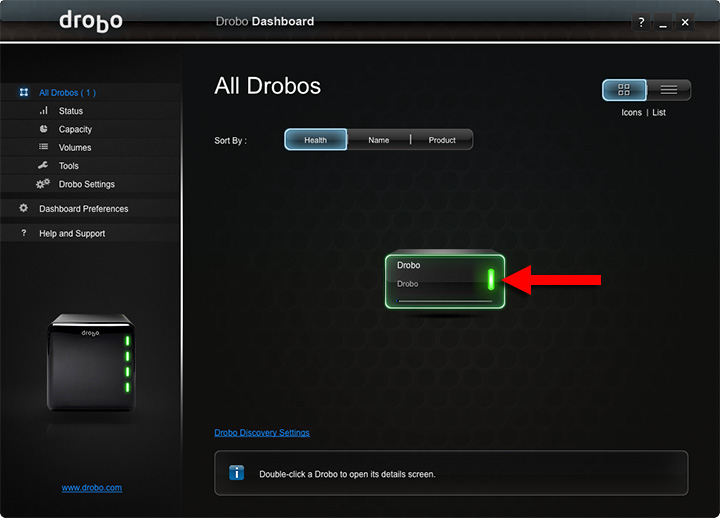
Task: Click the Drobo device image in the sidebar
Action: point(91,362)
